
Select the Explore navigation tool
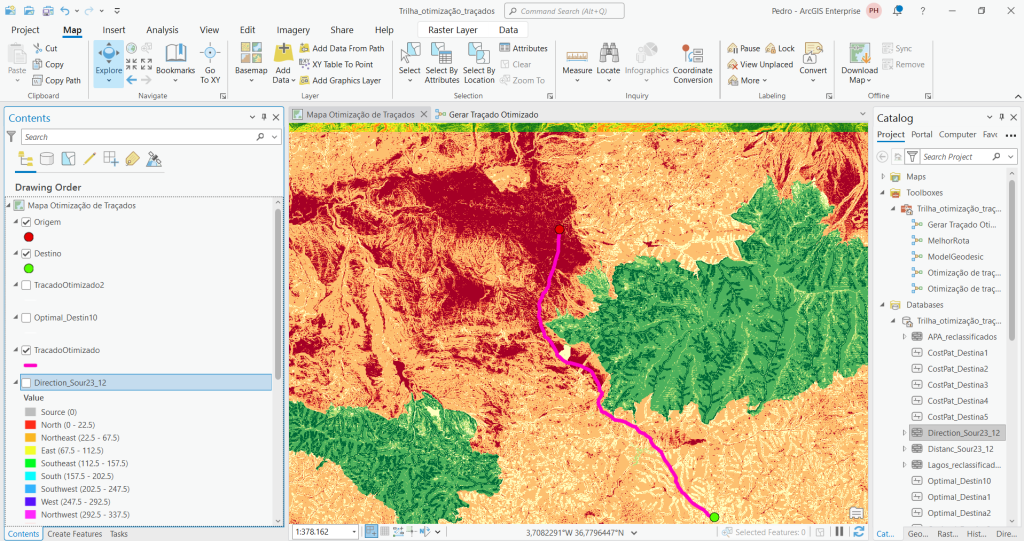pos(108,58)
